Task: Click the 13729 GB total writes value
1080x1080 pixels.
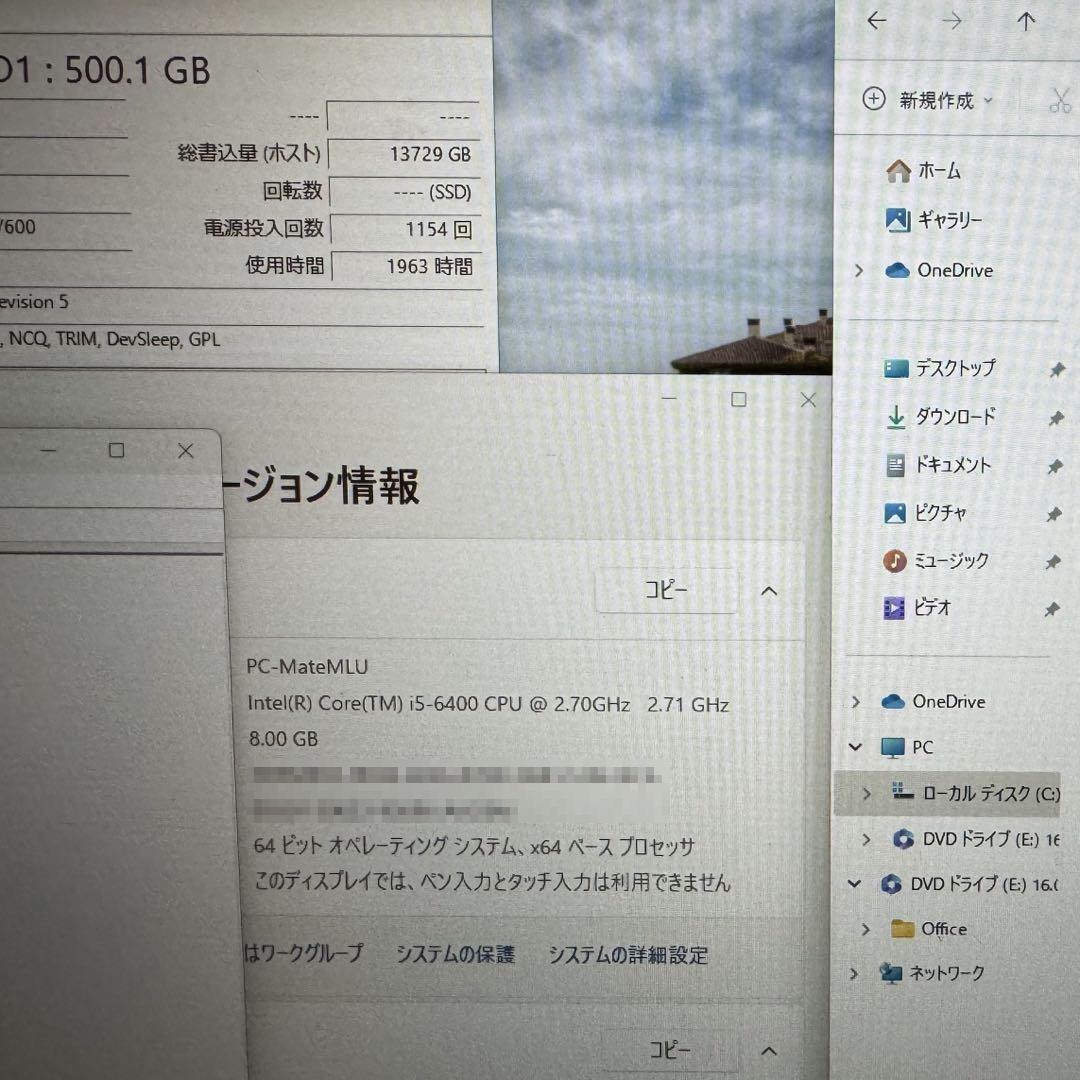Action: coord(430,154)
